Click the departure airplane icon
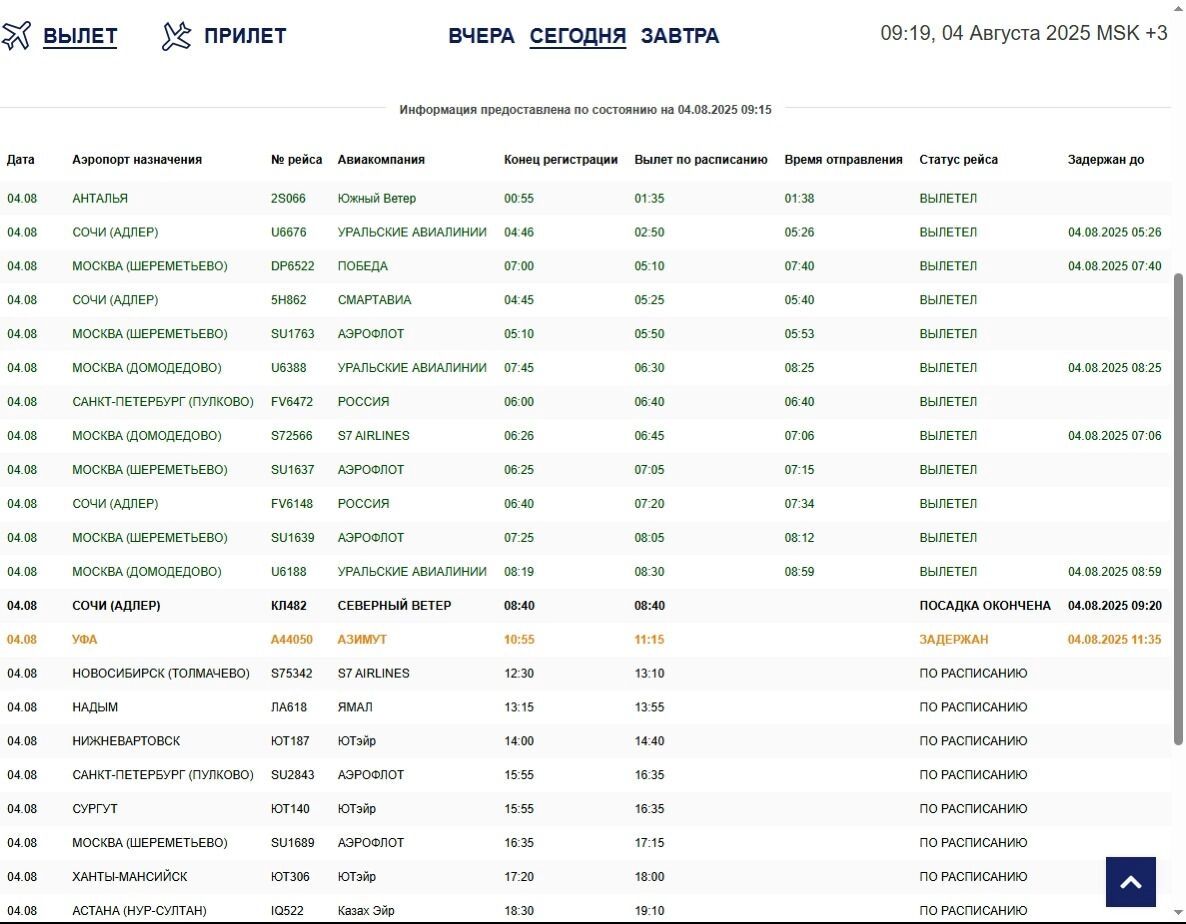 [17, 36]
